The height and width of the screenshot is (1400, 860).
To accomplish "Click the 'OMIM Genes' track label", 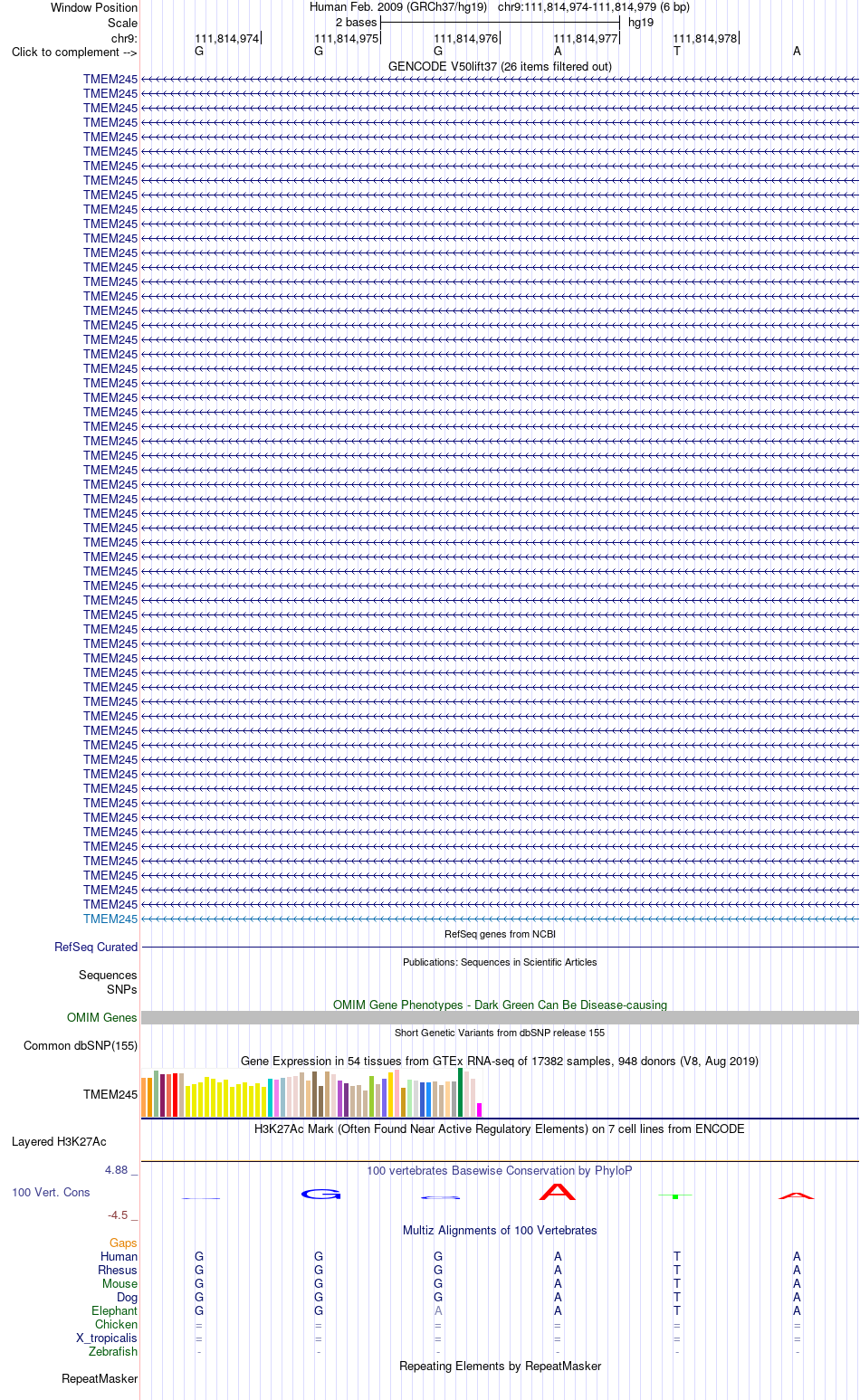I will click(102, 1018).
